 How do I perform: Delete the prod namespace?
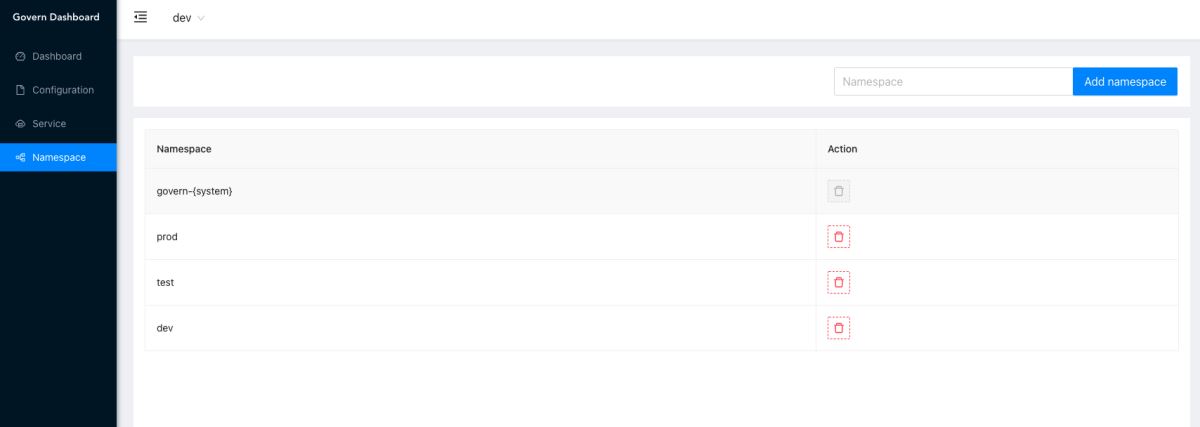tap(838, 237)
